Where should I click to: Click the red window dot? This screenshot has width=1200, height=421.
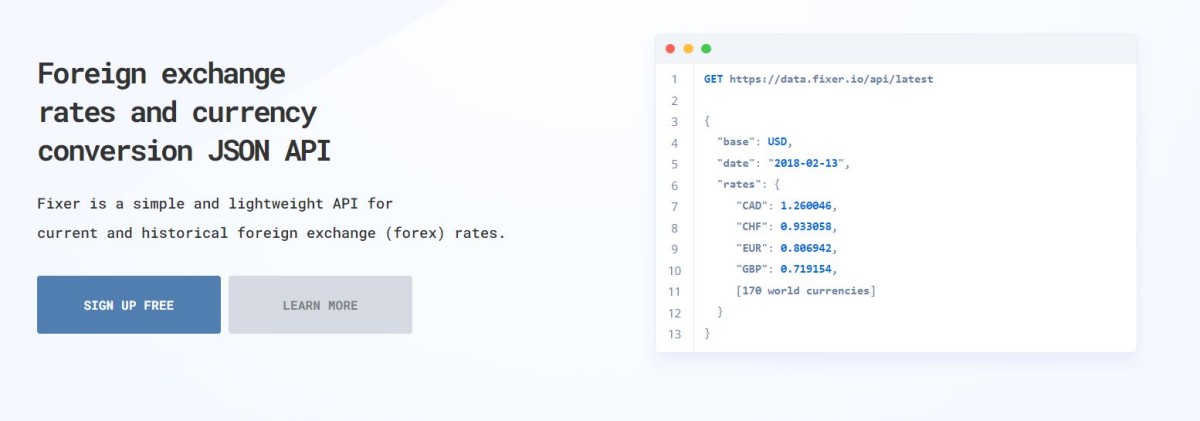coord(670,49)
